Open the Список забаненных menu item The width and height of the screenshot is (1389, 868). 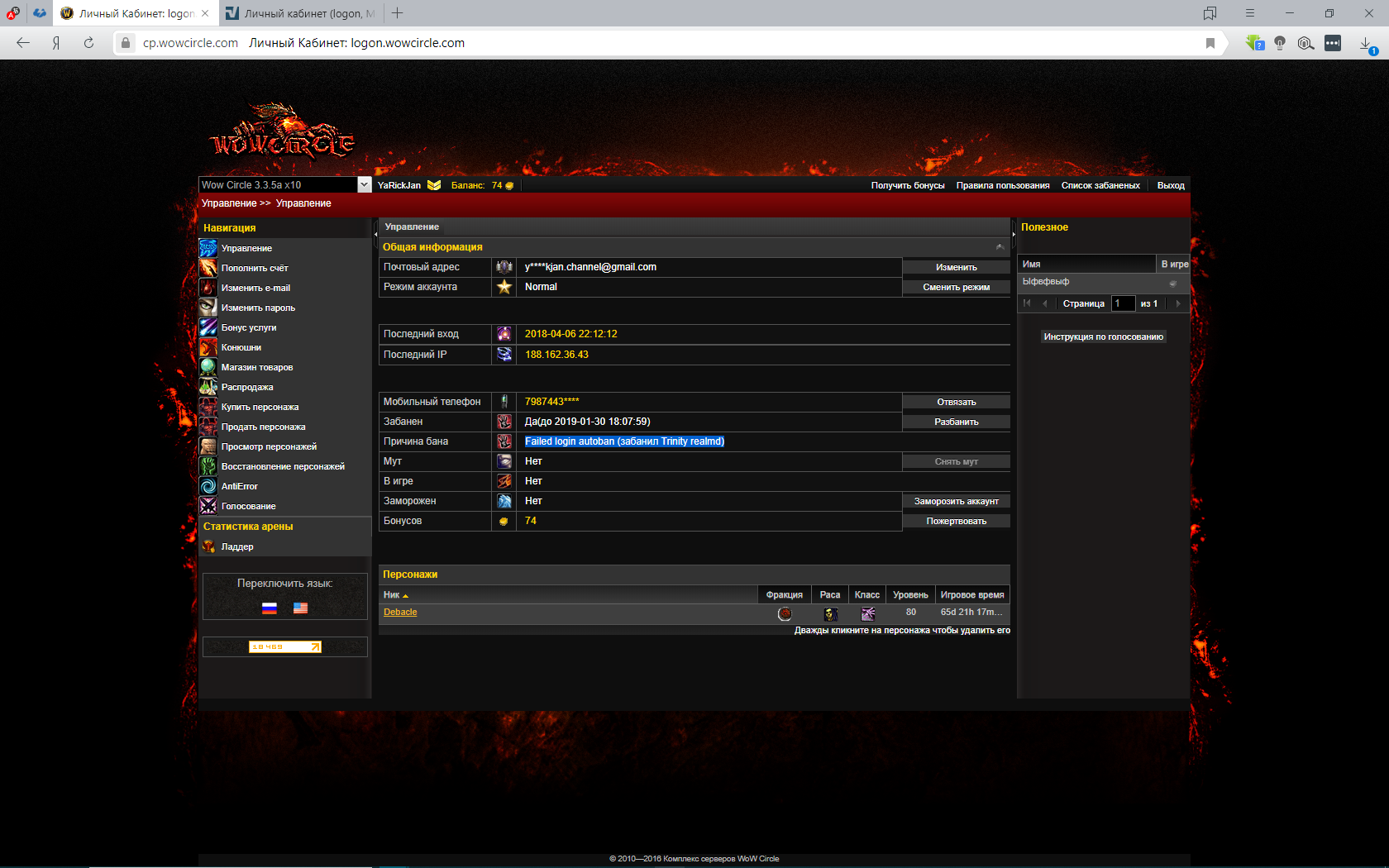point(1100,185)
